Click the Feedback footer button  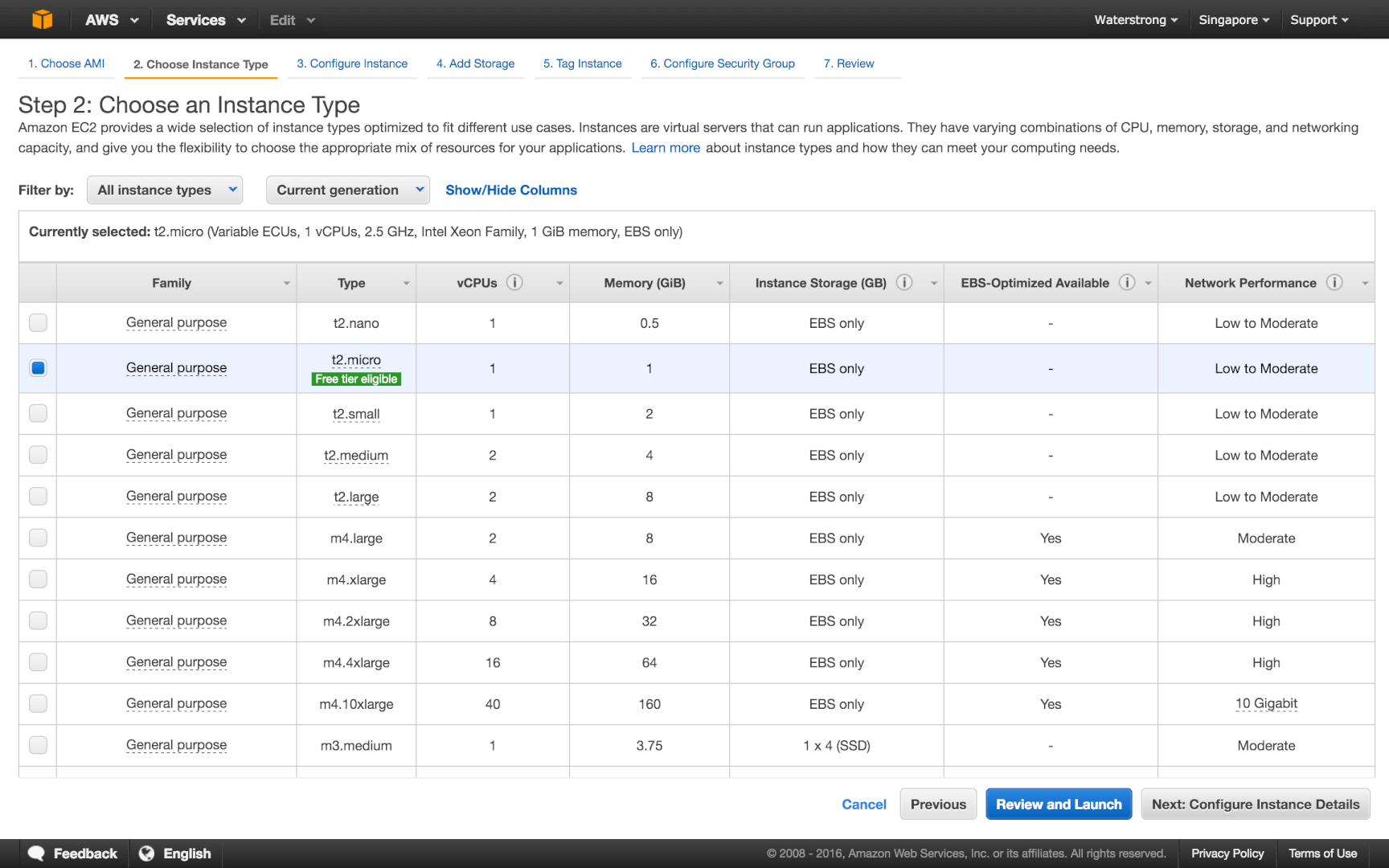(73, 854)
